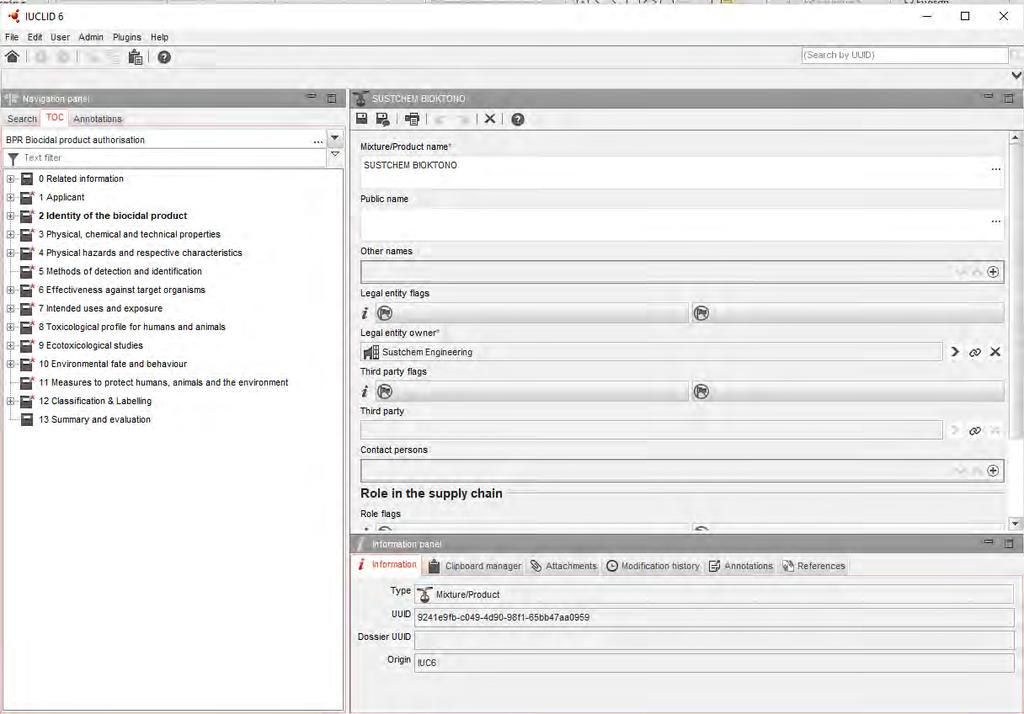Expand 12 Classification & Labelling node
Viewport: 1024px width, 714px height.
(x=10, y=401)
